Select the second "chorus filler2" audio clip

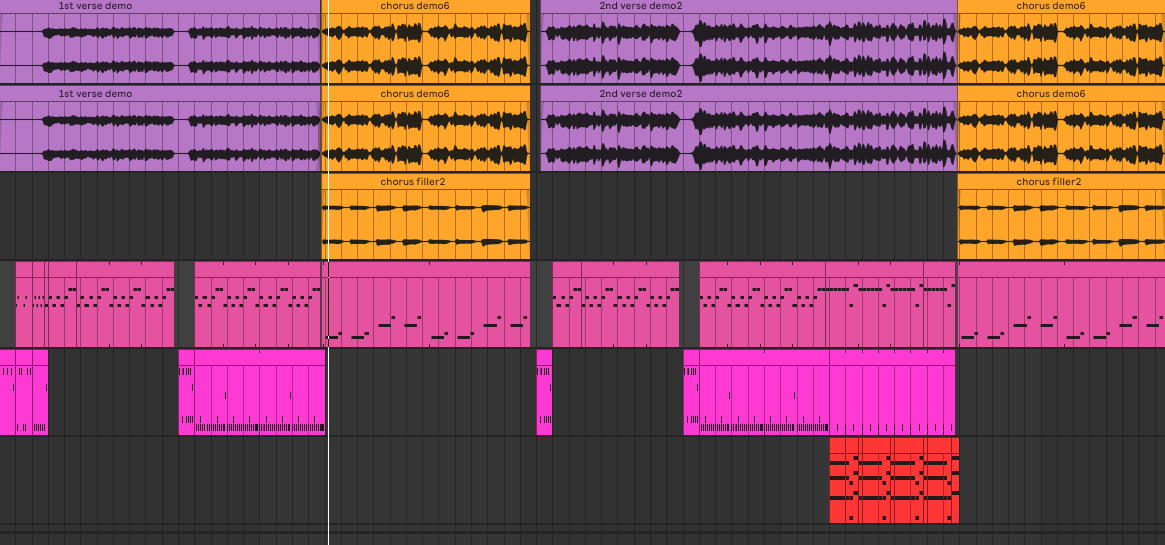1061,217
